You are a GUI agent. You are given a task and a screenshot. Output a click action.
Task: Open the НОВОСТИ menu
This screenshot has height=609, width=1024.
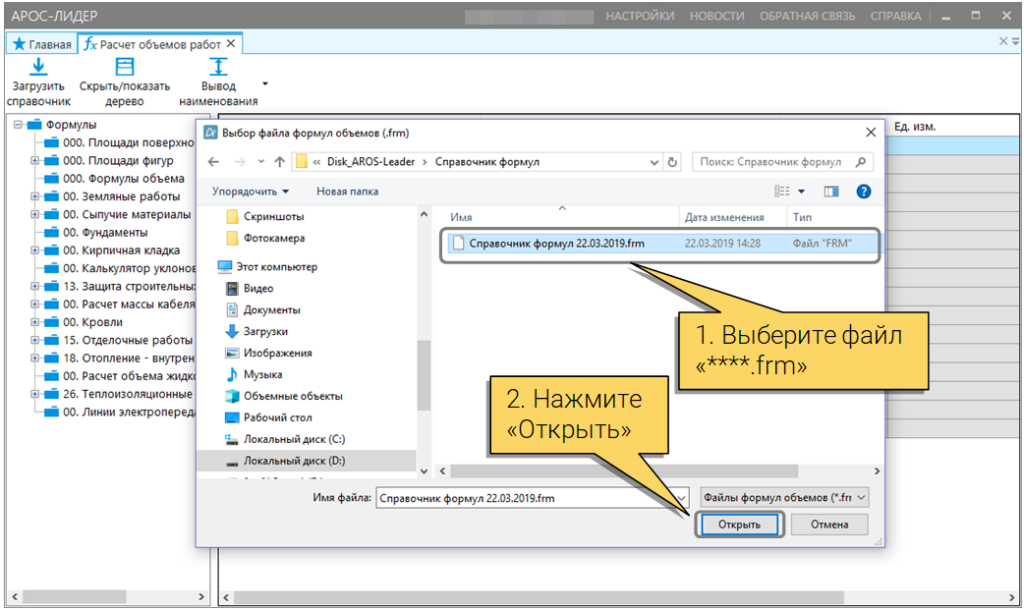717,16
